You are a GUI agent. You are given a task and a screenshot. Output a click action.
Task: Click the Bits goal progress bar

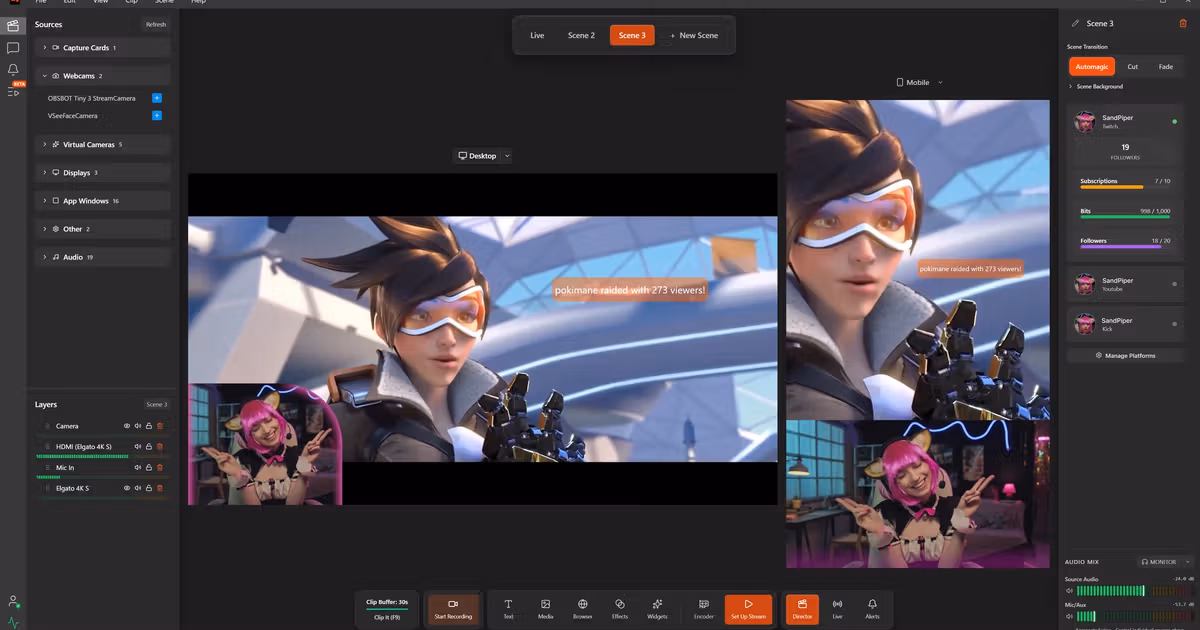[1125, 216]
